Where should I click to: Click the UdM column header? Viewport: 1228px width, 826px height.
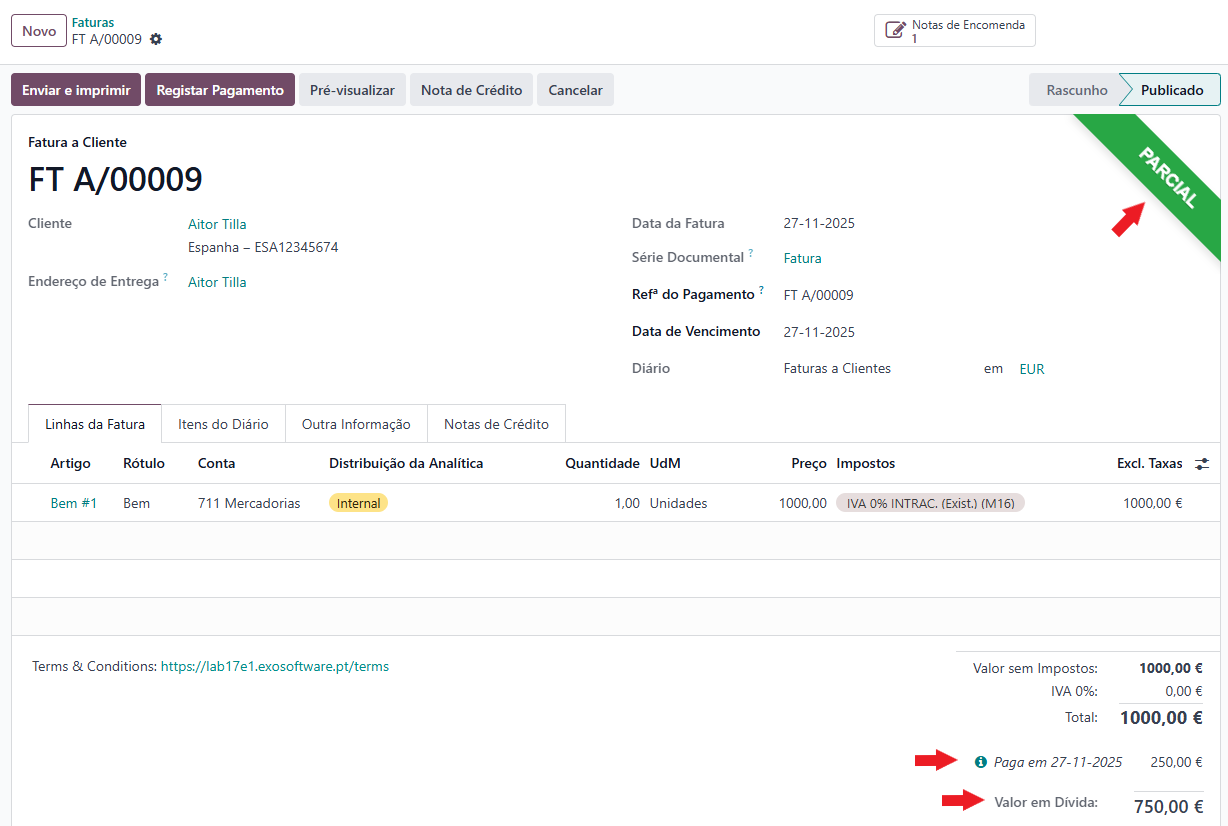point(665,463)
